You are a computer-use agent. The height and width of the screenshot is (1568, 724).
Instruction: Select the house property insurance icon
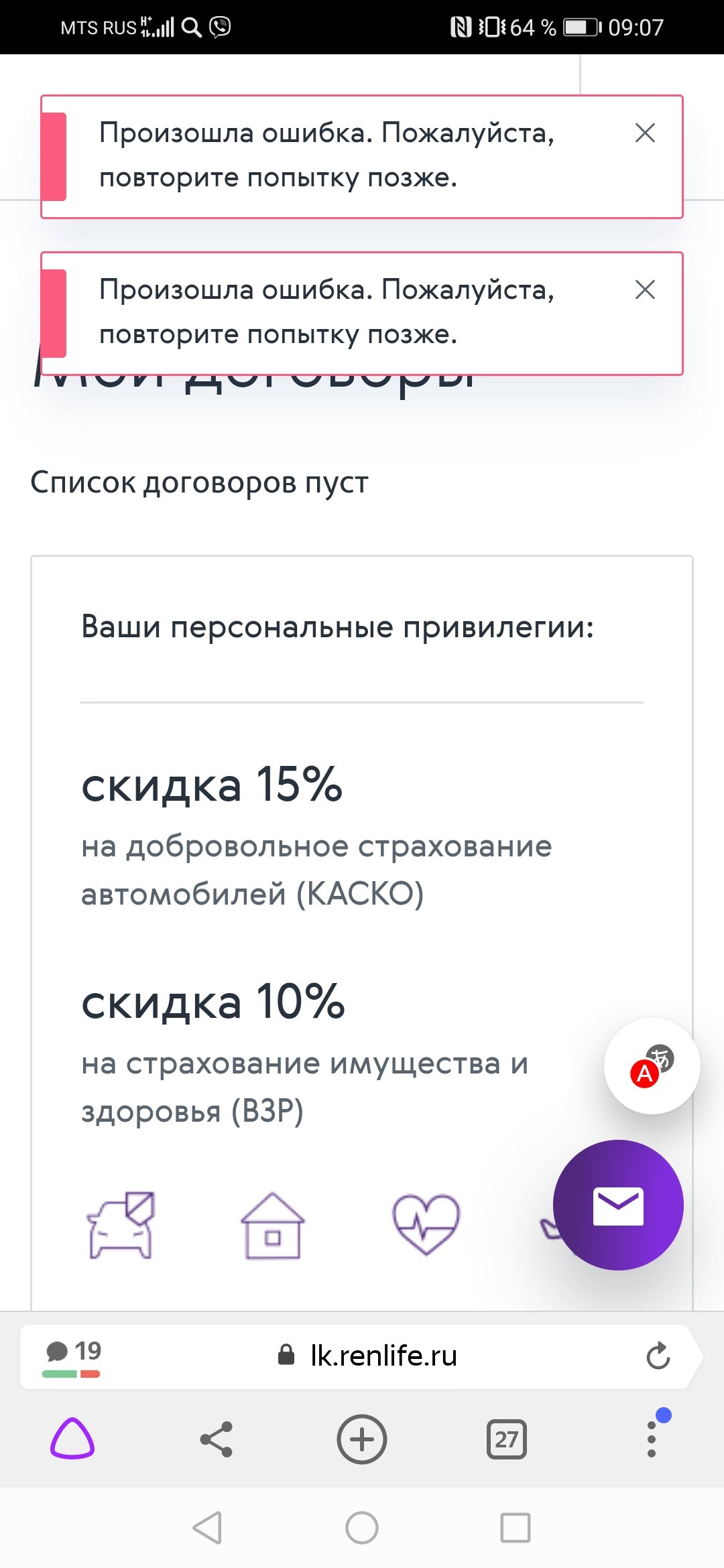(272, 1225)
